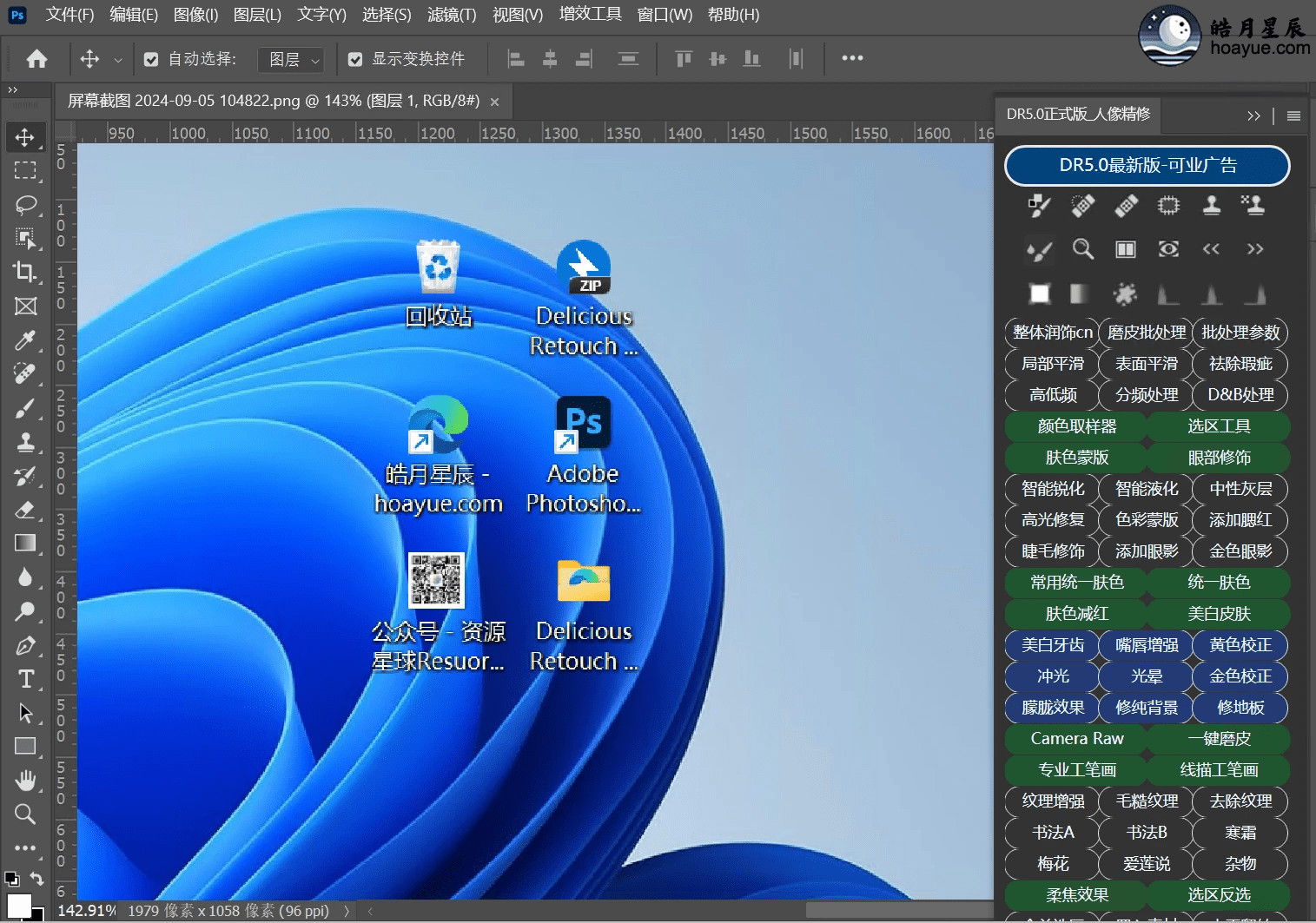Select the Pen tool
1316x923 pixels.
pos(25,645)
